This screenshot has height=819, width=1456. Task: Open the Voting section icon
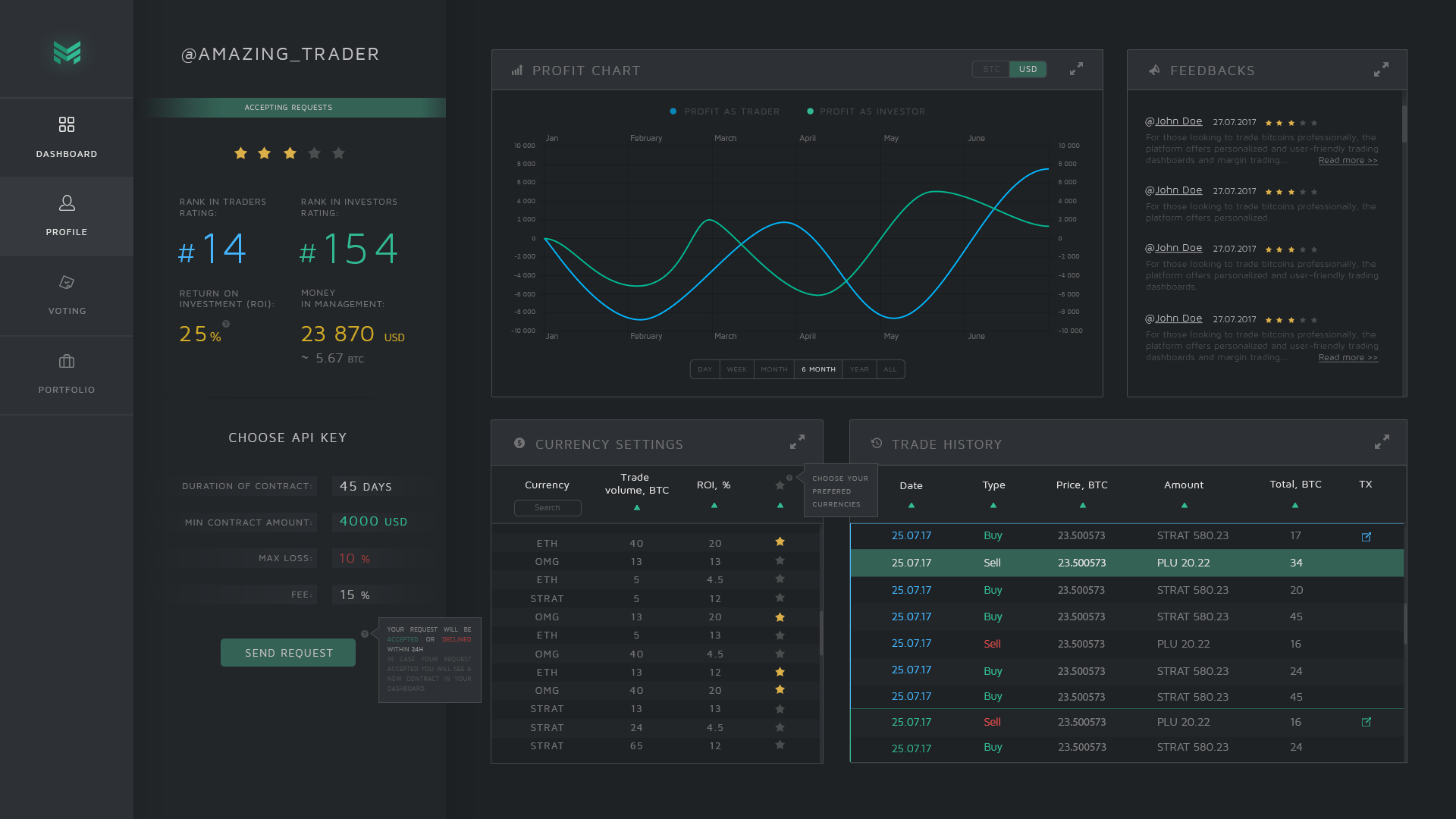(x=67, y=282)
